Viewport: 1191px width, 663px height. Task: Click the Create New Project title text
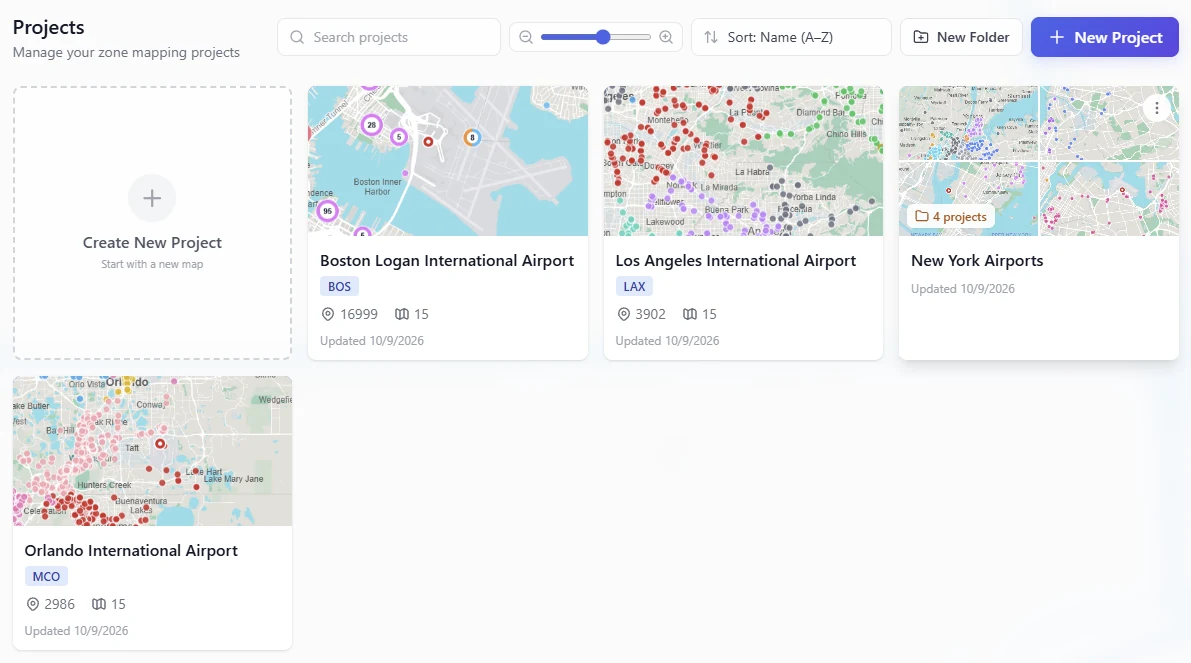[152, 242]
